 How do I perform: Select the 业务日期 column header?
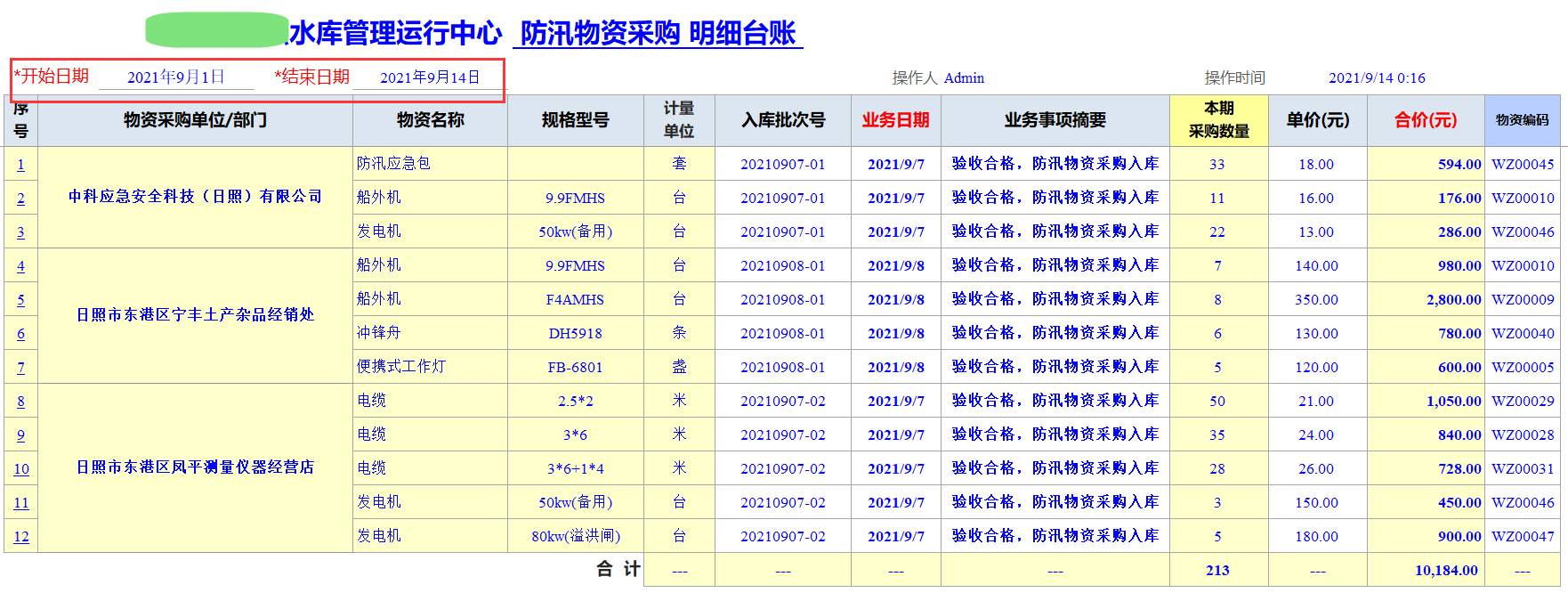coord(895,120)
